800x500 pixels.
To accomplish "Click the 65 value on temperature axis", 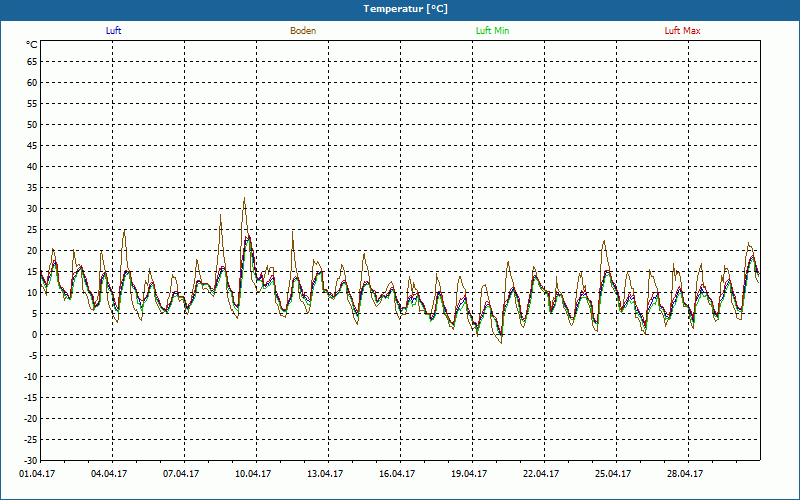I will 32,62.
